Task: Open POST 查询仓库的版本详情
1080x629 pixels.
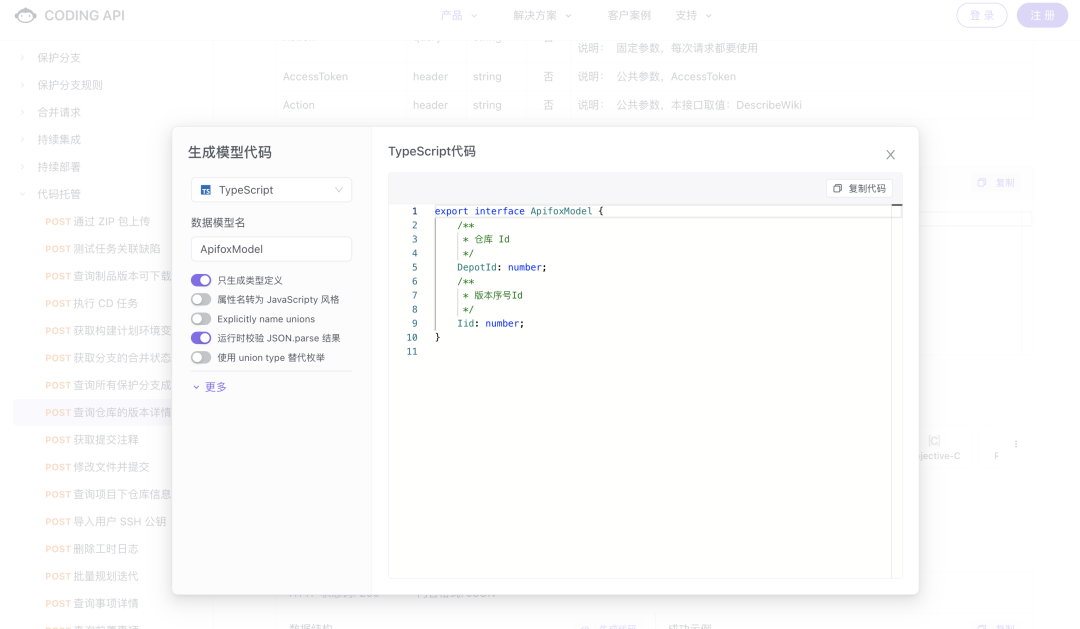Action: point(108,413)
